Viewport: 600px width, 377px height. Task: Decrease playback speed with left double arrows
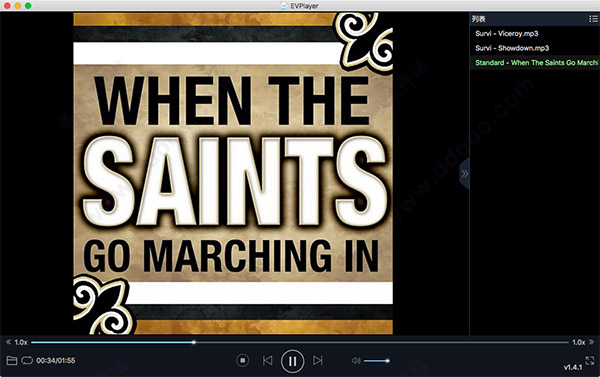(8, 342)
